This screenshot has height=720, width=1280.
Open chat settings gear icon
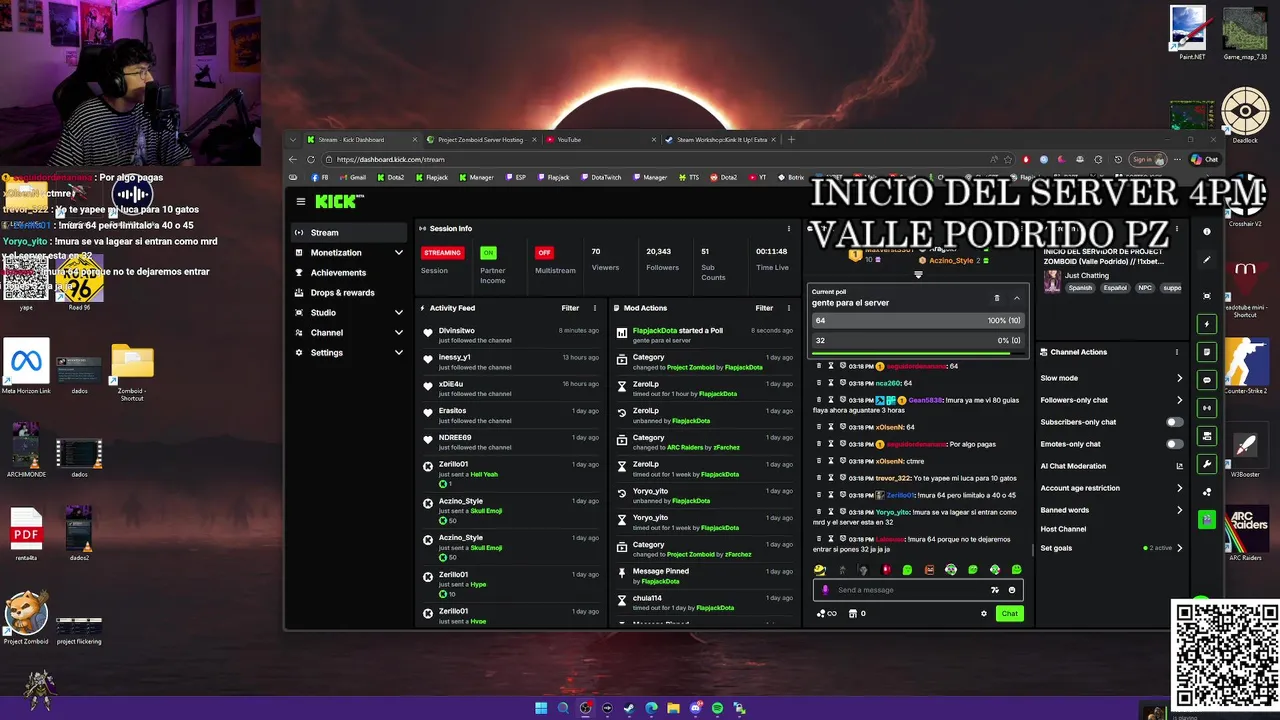point(983,614)
